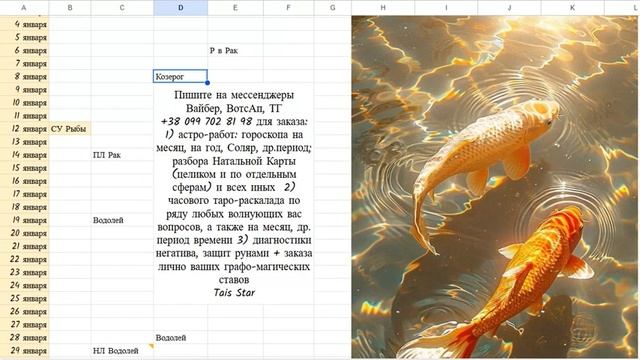Viewport: 640px width, 360px height.
Task: Click date cell '12 января'
Action: click(x=24, y=129)
